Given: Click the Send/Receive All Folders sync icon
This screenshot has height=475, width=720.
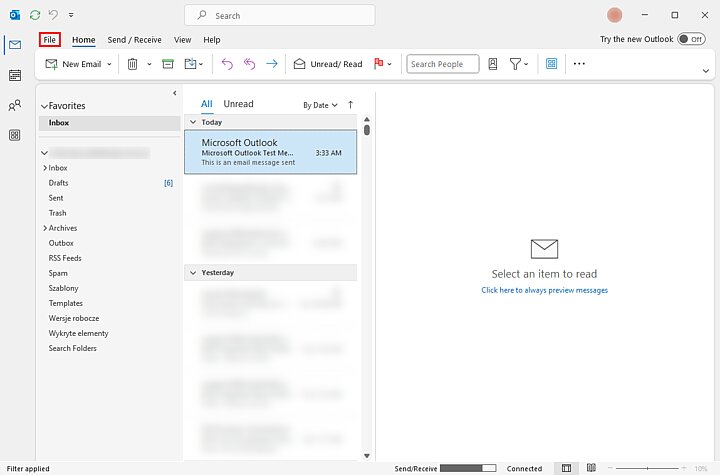Looking at the screenshot, I should click(x=35, y=15).
